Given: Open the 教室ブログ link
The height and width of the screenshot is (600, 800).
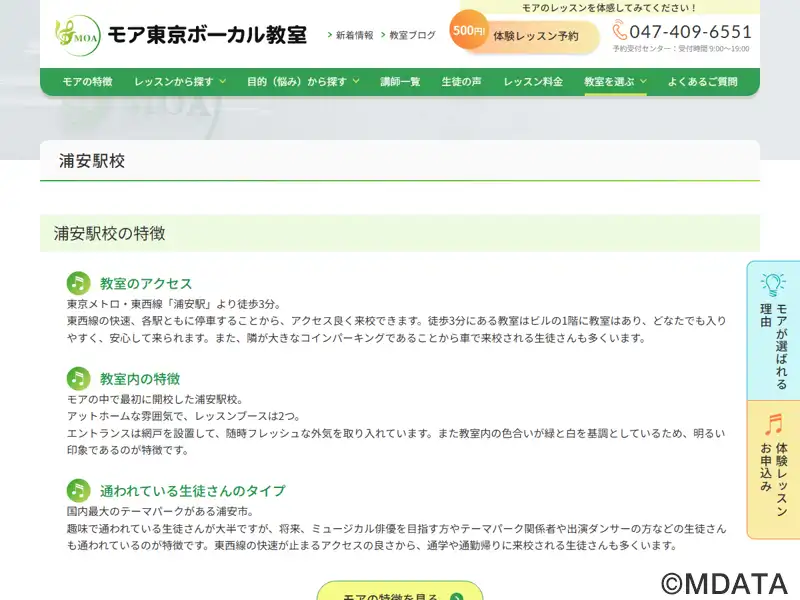Looking at the screenshot, I should [411, 35].
